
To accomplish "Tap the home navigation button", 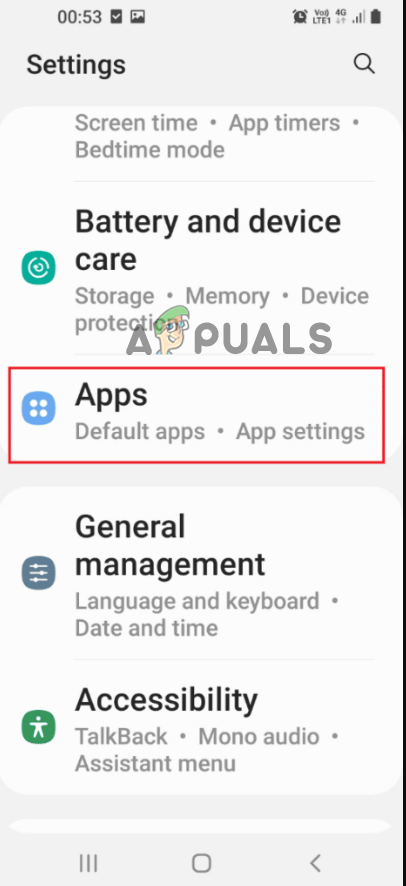I will [202, 863].
